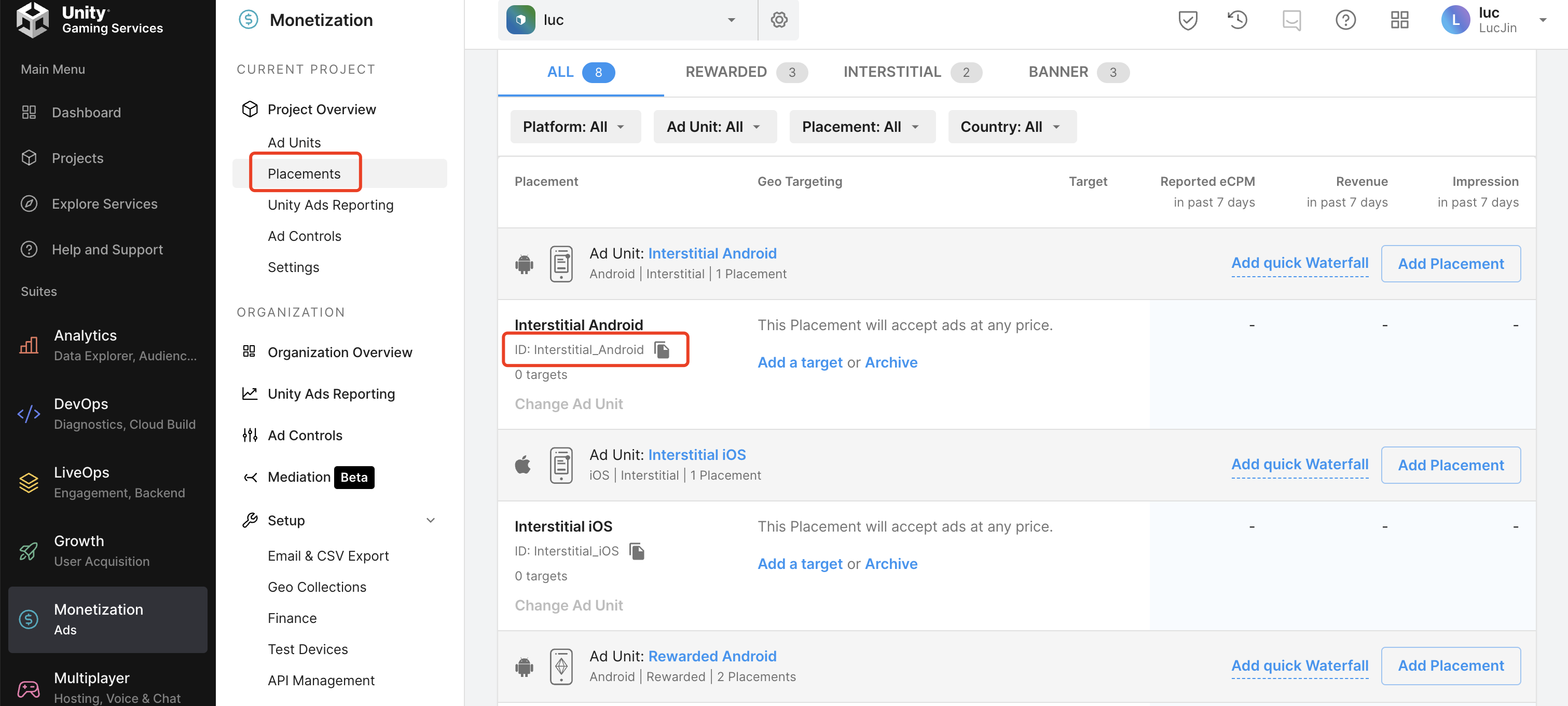Archive the Interstitial iOS placement
Screen dimensions: 1568x706
pyautogui.click(x=890, y=563)
